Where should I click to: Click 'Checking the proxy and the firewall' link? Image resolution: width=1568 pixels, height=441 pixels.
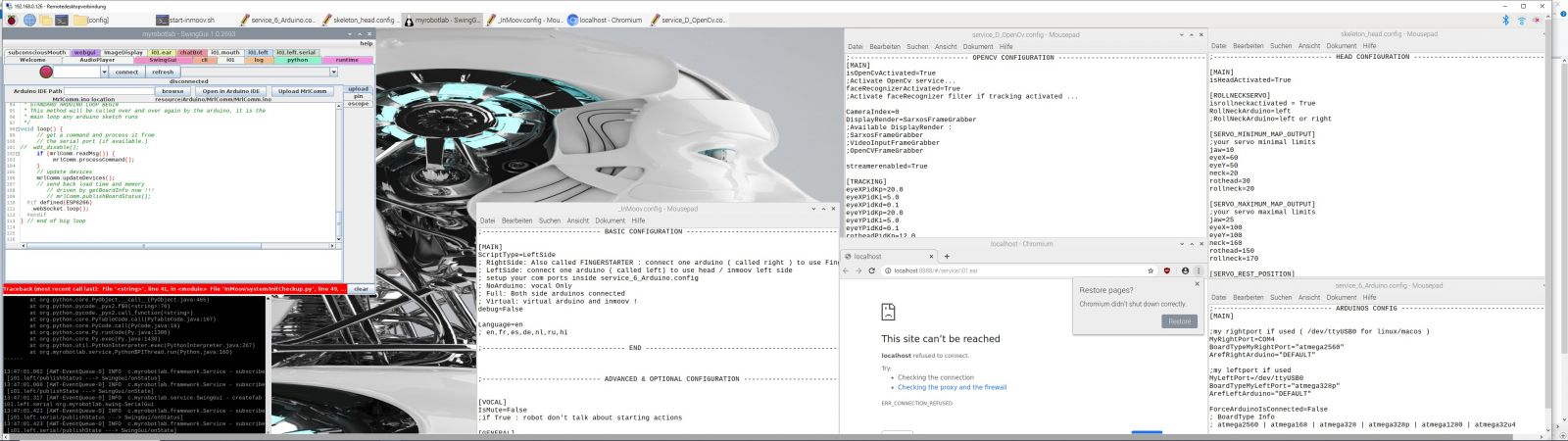pyautogui.click(x=952, y=387)
